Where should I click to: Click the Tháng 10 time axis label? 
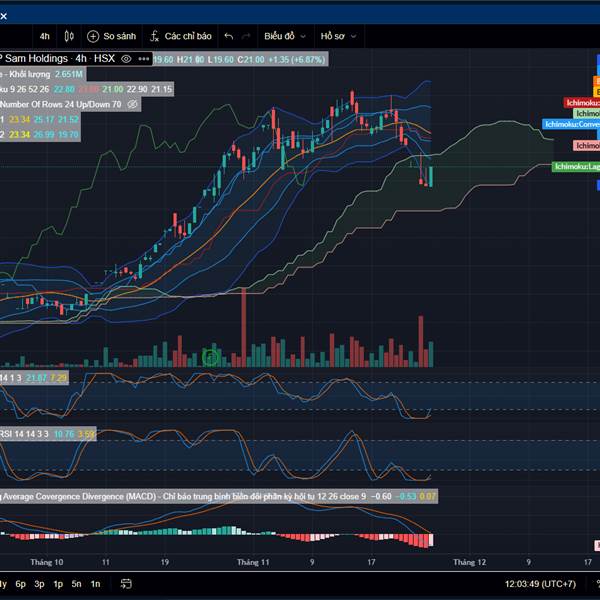click(x=47, y=562)
